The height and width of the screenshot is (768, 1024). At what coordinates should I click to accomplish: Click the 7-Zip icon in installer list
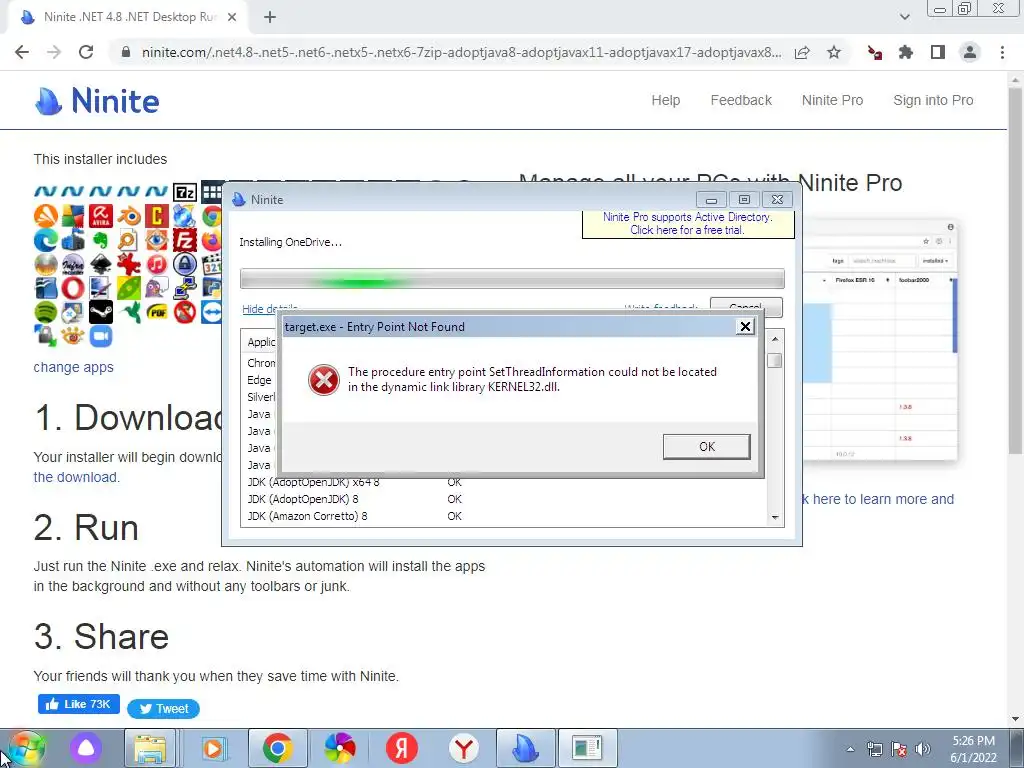[x=185, y=192]
